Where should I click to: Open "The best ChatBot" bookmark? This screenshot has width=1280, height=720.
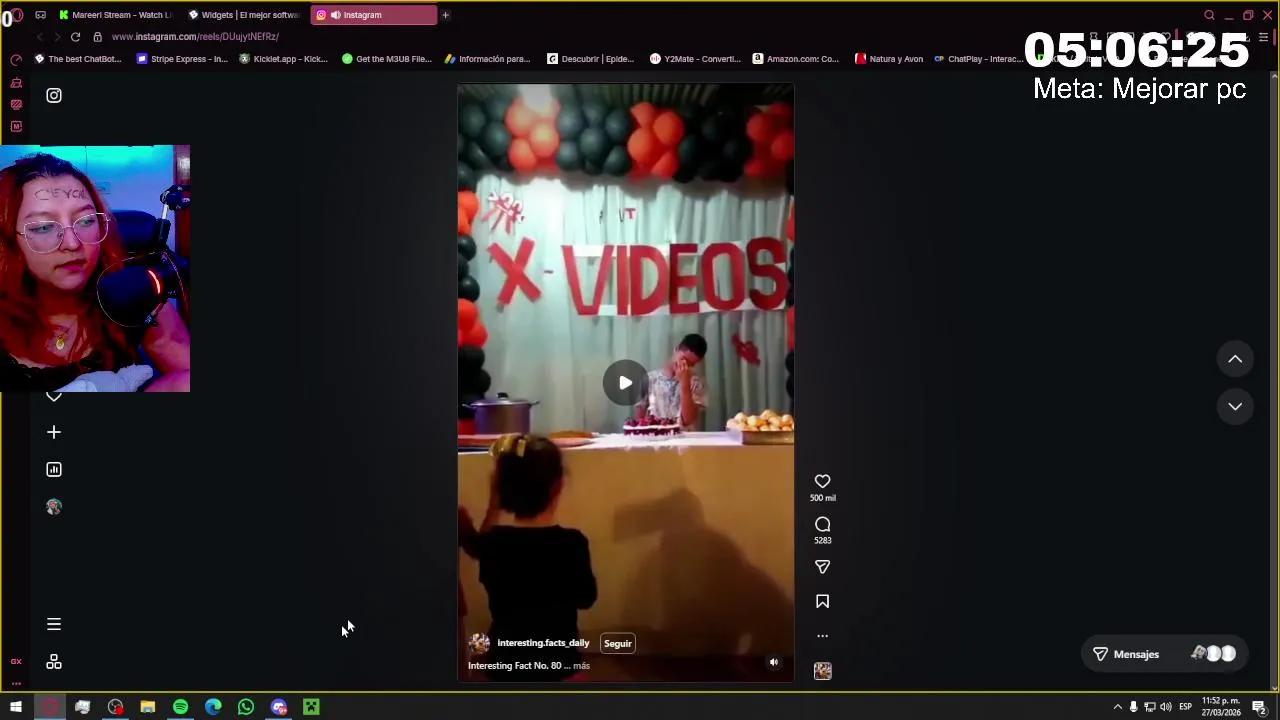(x=78, y=59)
